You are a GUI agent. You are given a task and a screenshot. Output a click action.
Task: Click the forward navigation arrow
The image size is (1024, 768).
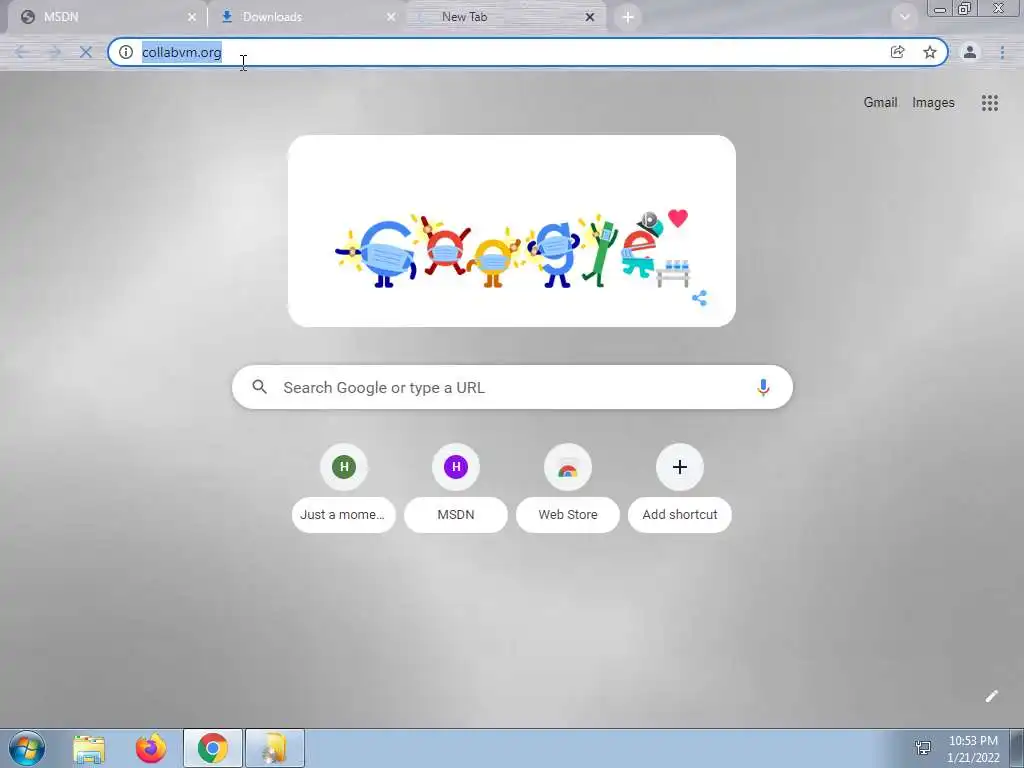pos(54,52)
